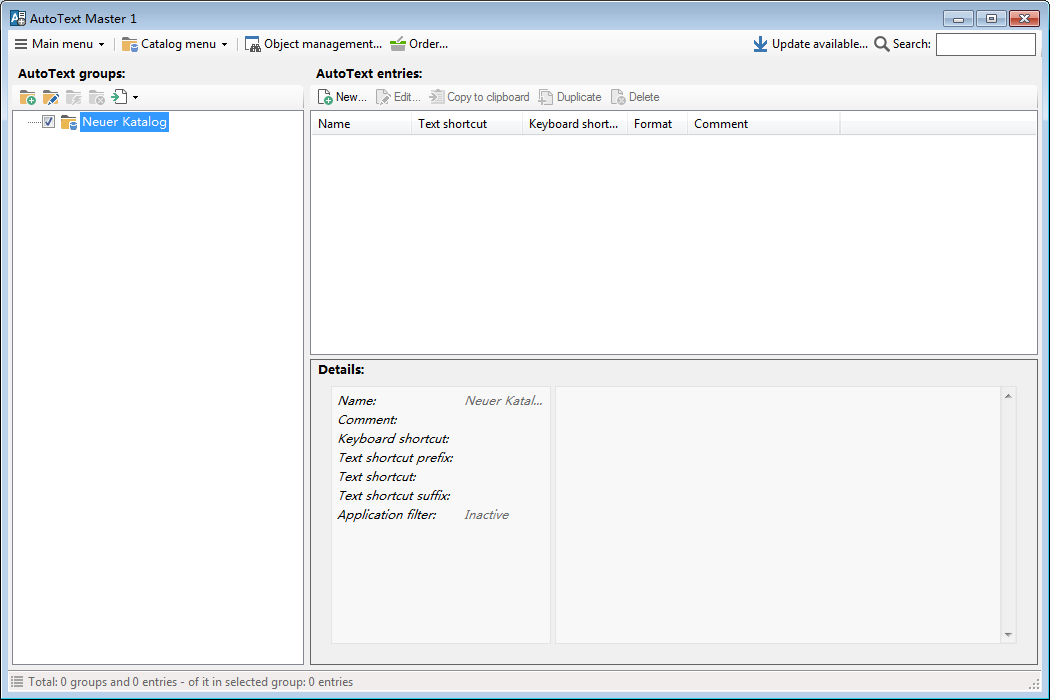Click the AutoText Master app icon in title bar
The height and width of the screenshot is (700, 1050).
(18, 18)
